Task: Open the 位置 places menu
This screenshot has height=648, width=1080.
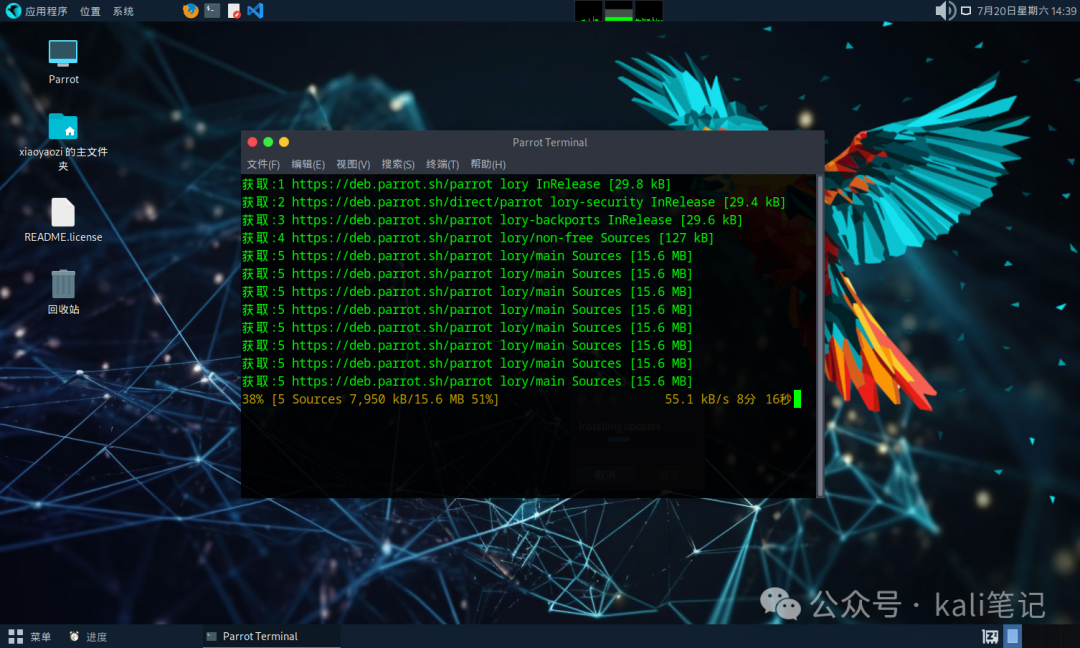Action: [x=90, y=11]
